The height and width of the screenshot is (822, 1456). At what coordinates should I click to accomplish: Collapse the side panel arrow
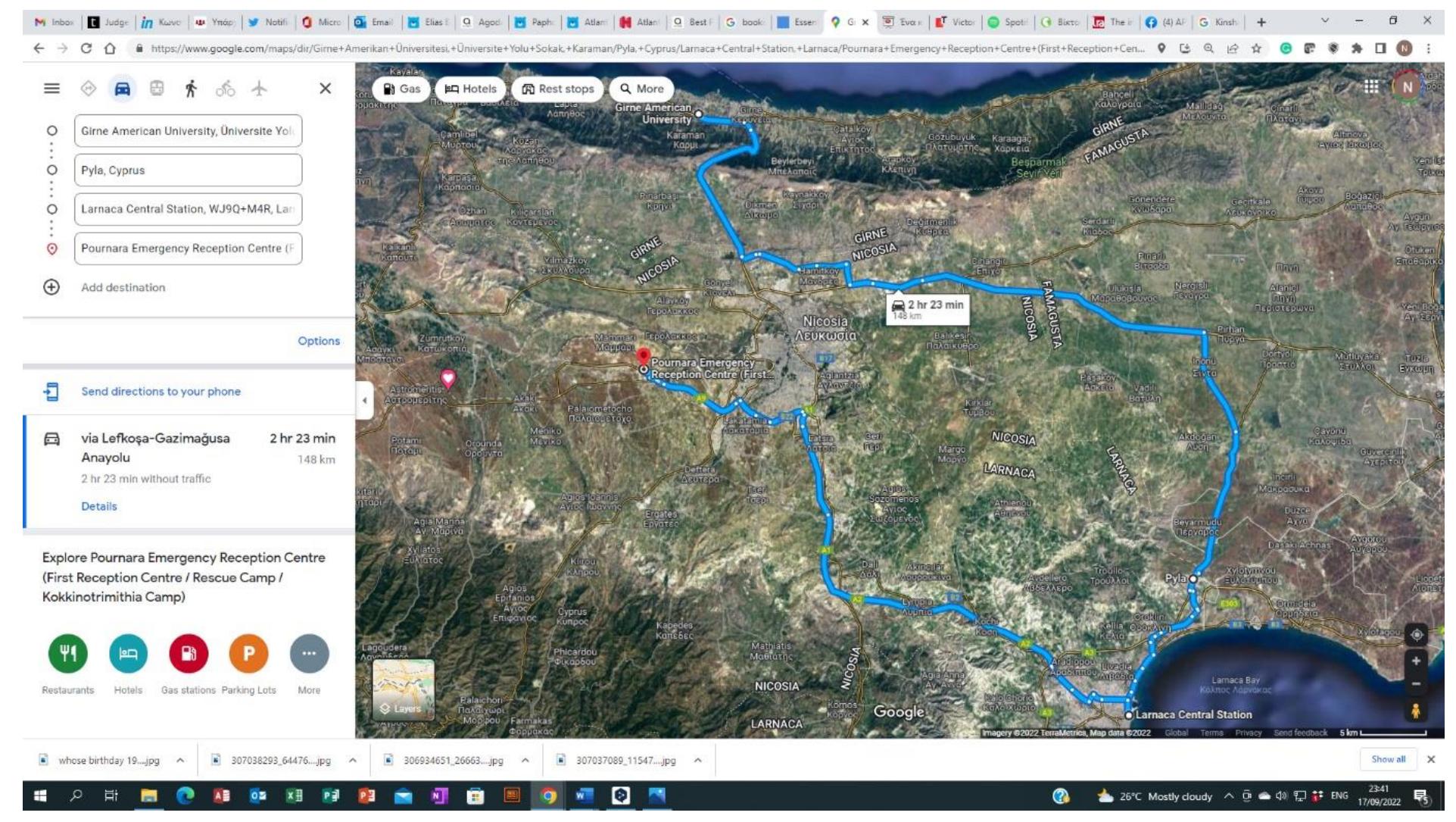click(x=365, y=400)
